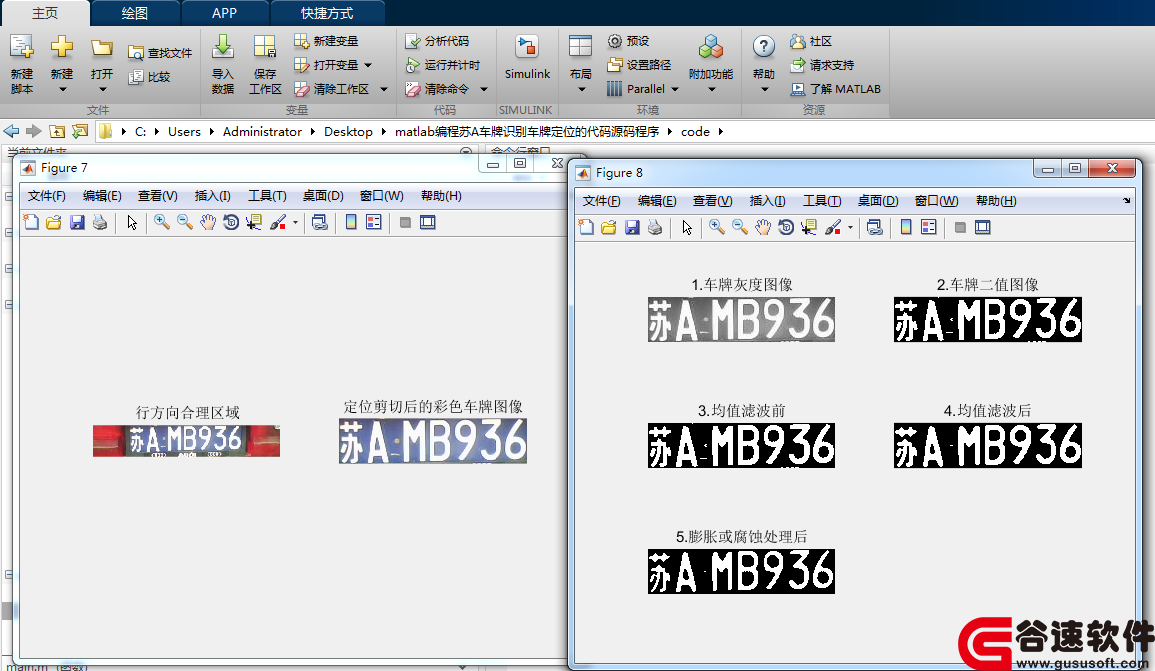Image resolution: width=1155 pixels, height=671 pixels.
Task: Click the forward arrow in address bar
Action: pyautogui.click(x=33, y=131)
